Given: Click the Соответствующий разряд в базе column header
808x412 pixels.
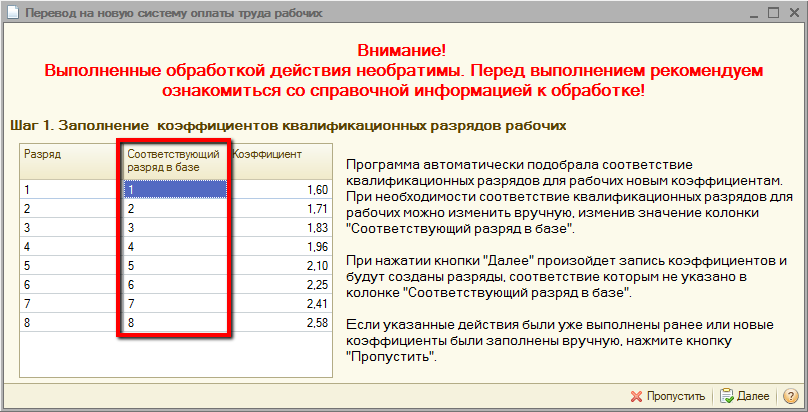Looking at the screenshot, I should pos(174,161).
